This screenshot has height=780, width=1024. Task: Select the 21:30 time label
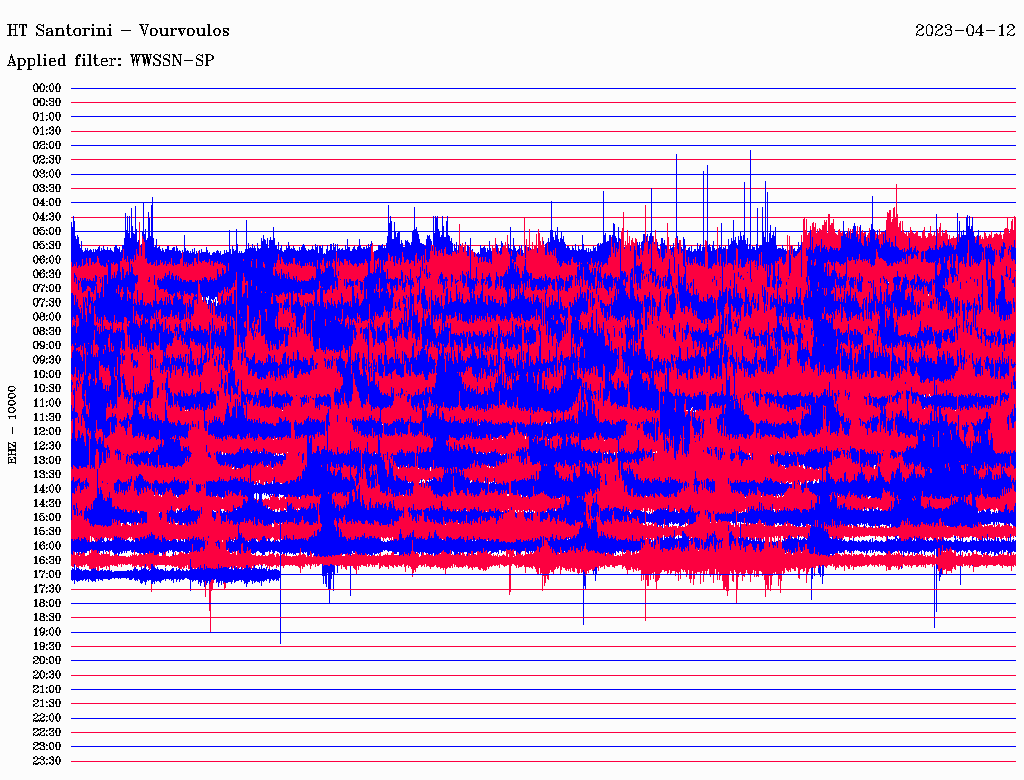coord(47,703)
